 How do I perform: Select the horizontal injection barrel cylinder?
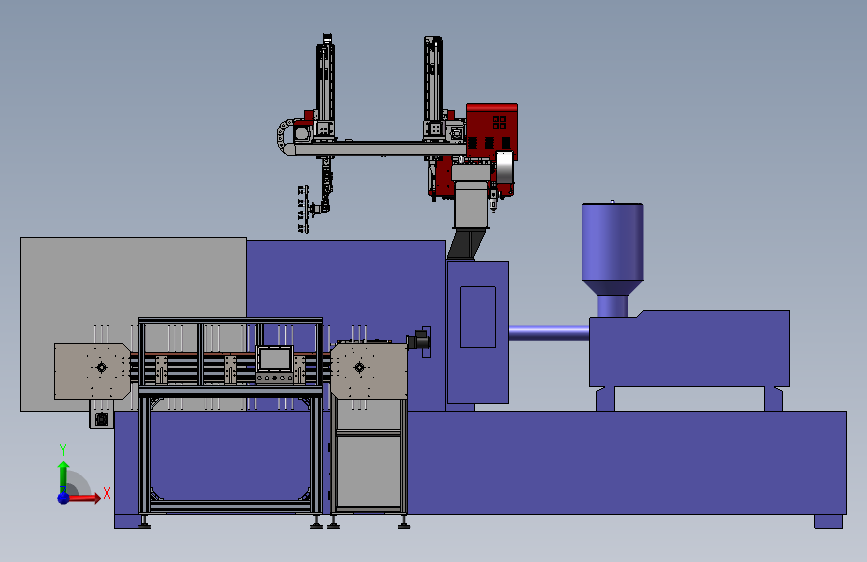(549, 332)
